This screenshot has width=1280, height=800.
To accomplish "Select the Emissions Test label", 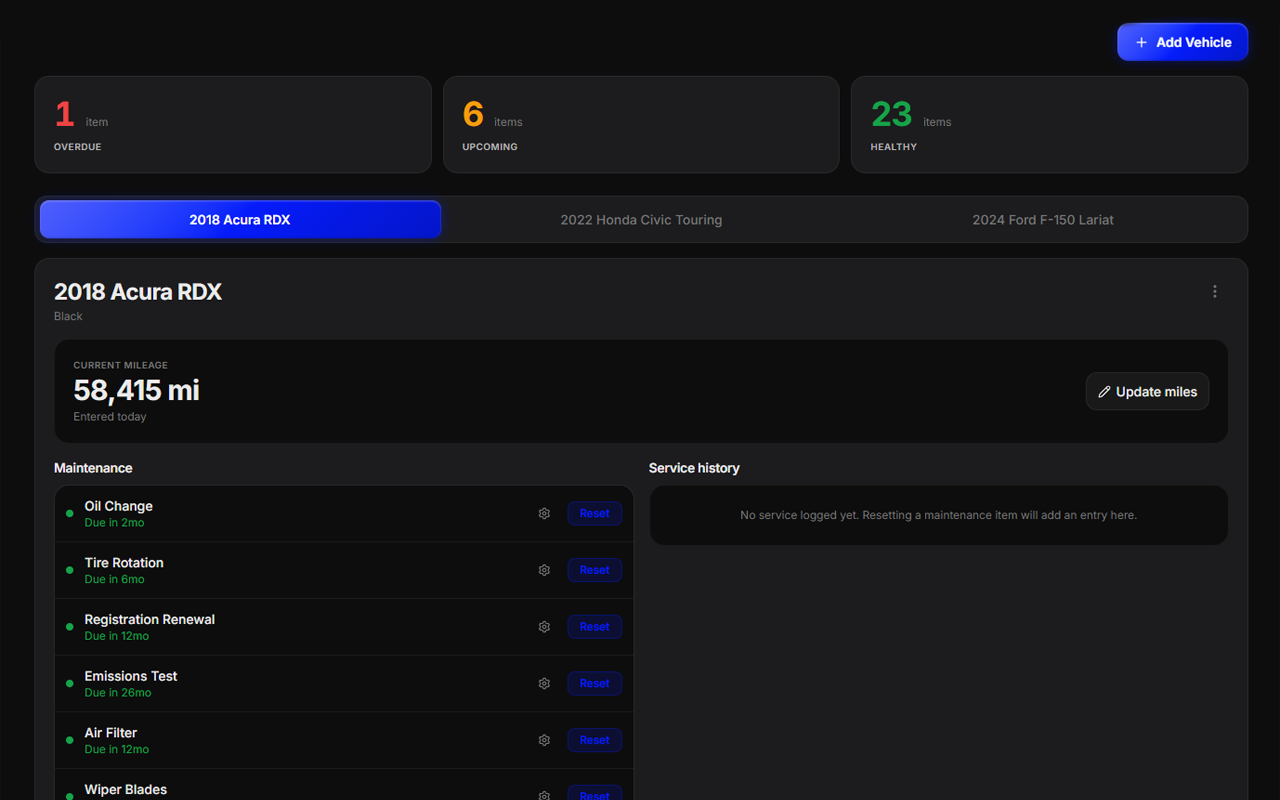I will pos(131,676).
